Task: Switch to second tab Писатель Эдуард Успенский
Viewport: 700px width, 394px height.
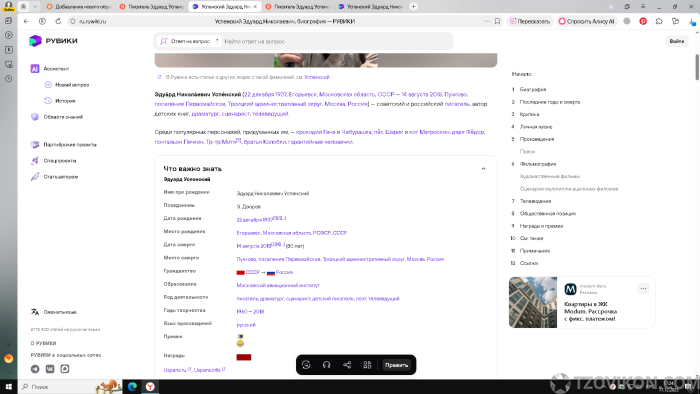Action: [152, 6]
